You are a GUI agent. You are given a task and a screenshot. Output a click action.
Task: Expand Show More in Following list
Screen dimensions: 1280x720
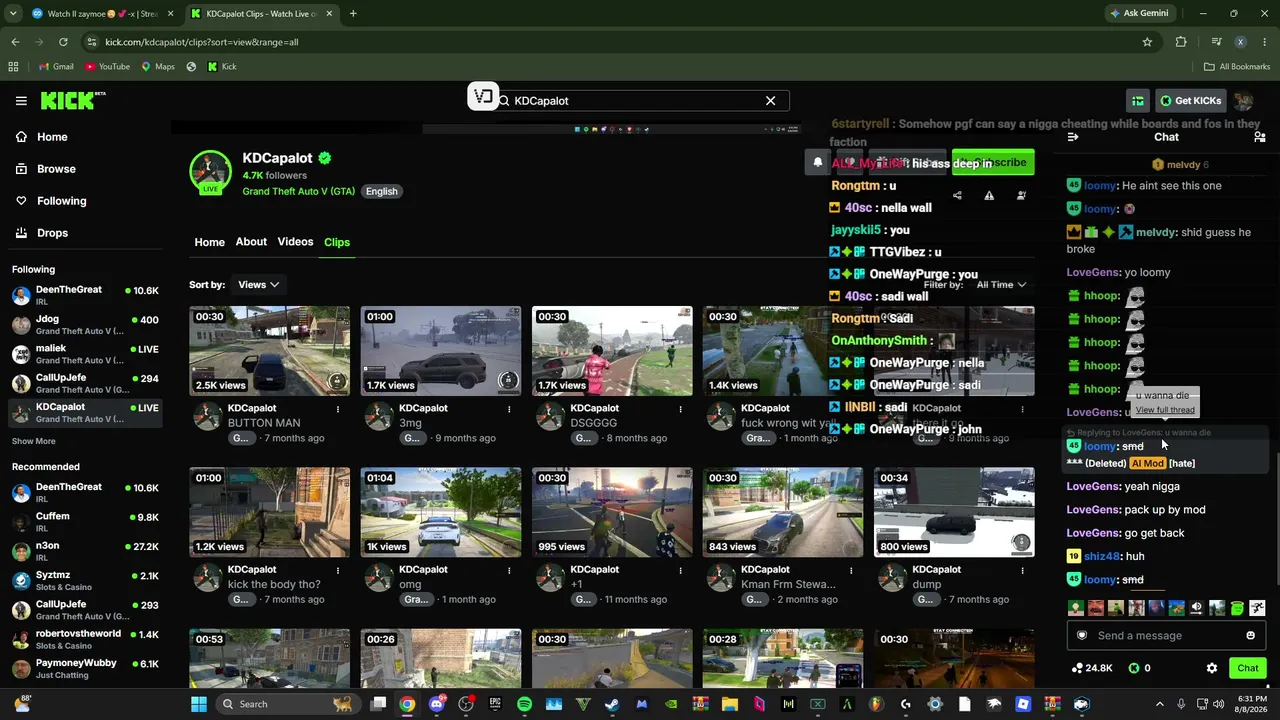pos(34,441)
